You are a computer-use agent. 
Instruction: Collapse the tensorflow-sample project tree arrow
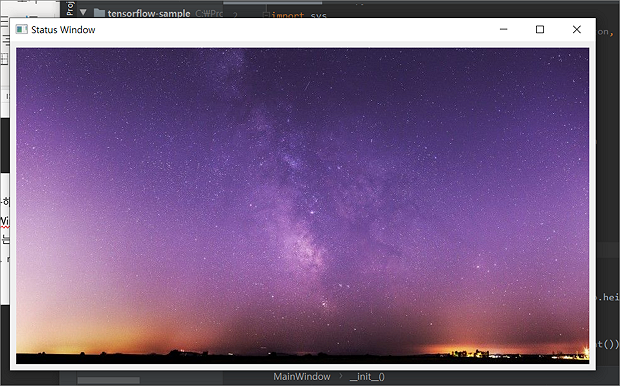(83, 12)
